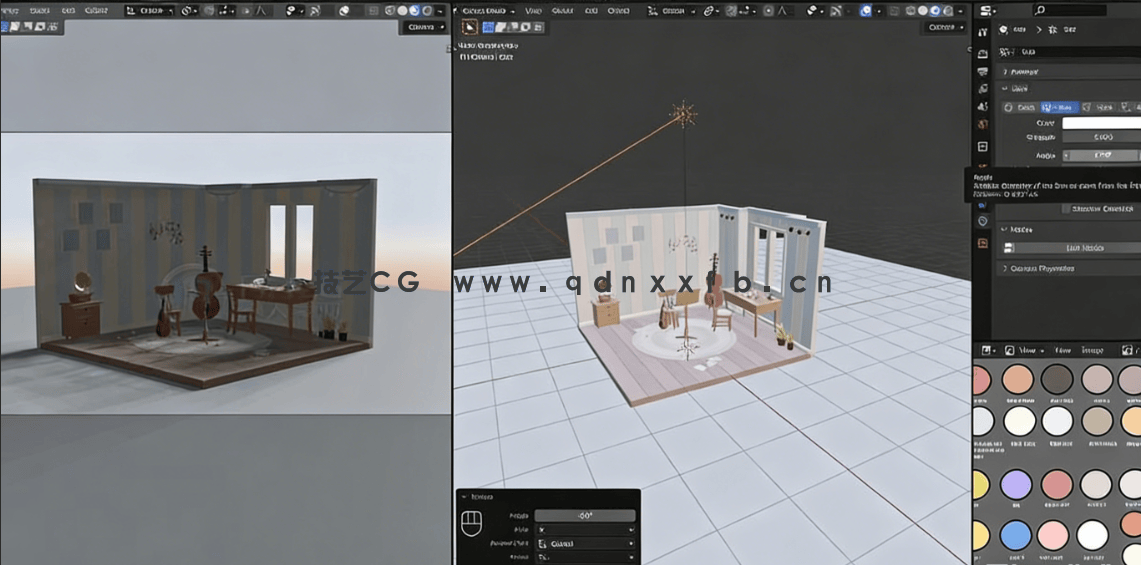Screen dimensions: 1141x565
Task: Open the Render properties tab icon
Action: pyautogui.click(x=983, y=53)
